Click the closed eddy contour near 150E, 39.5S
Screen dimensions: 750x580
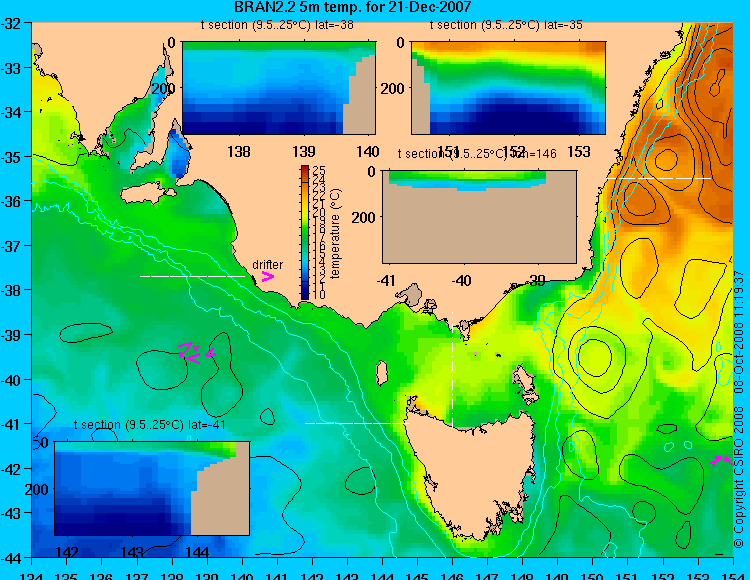pos(595,356)
